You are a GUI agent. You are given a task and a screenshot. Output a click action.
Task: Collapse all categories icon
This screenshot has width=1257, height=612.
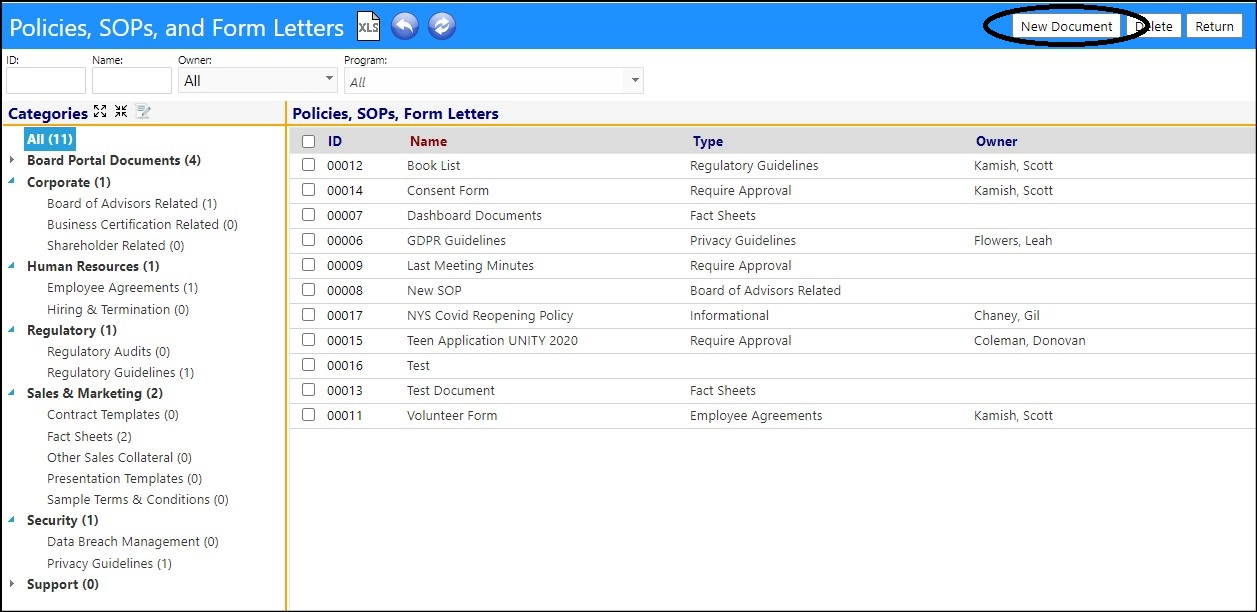coord(121,112)
